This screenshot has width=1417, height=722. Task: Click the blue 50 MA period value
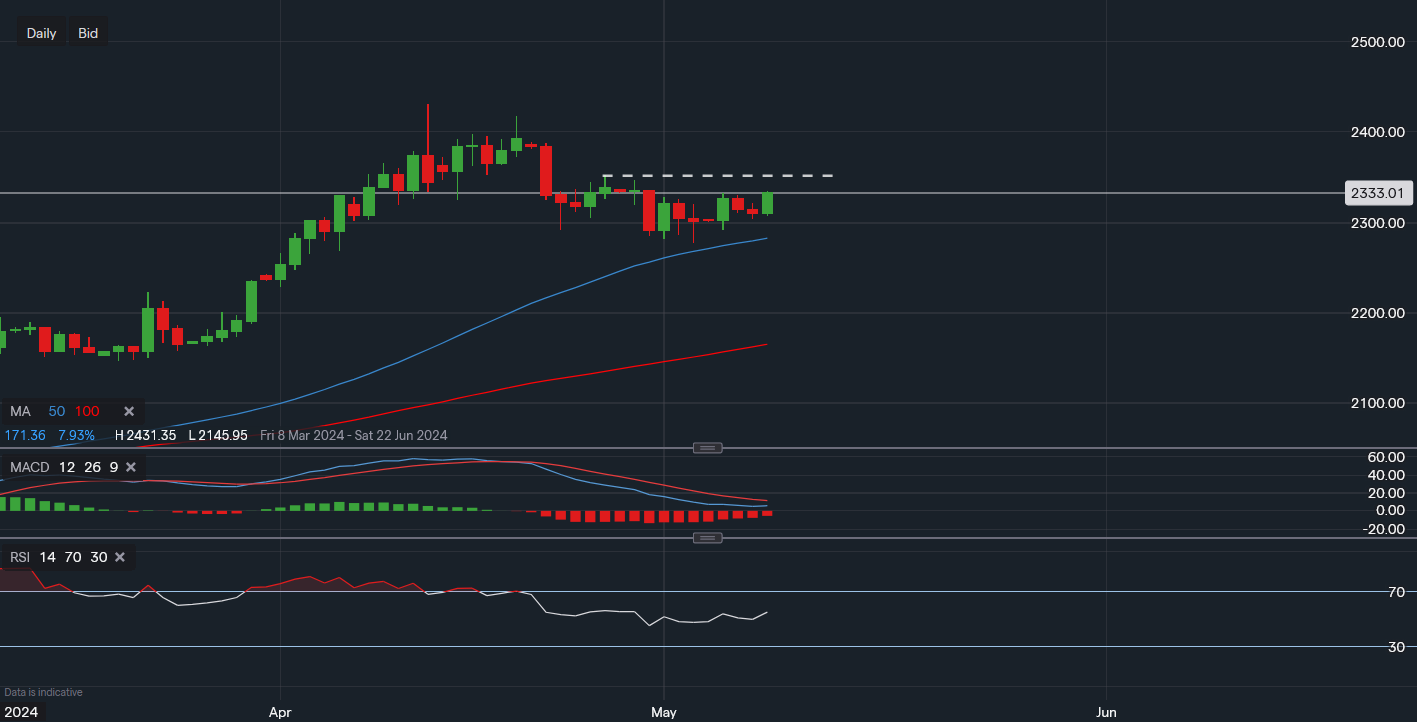(56, 411)
